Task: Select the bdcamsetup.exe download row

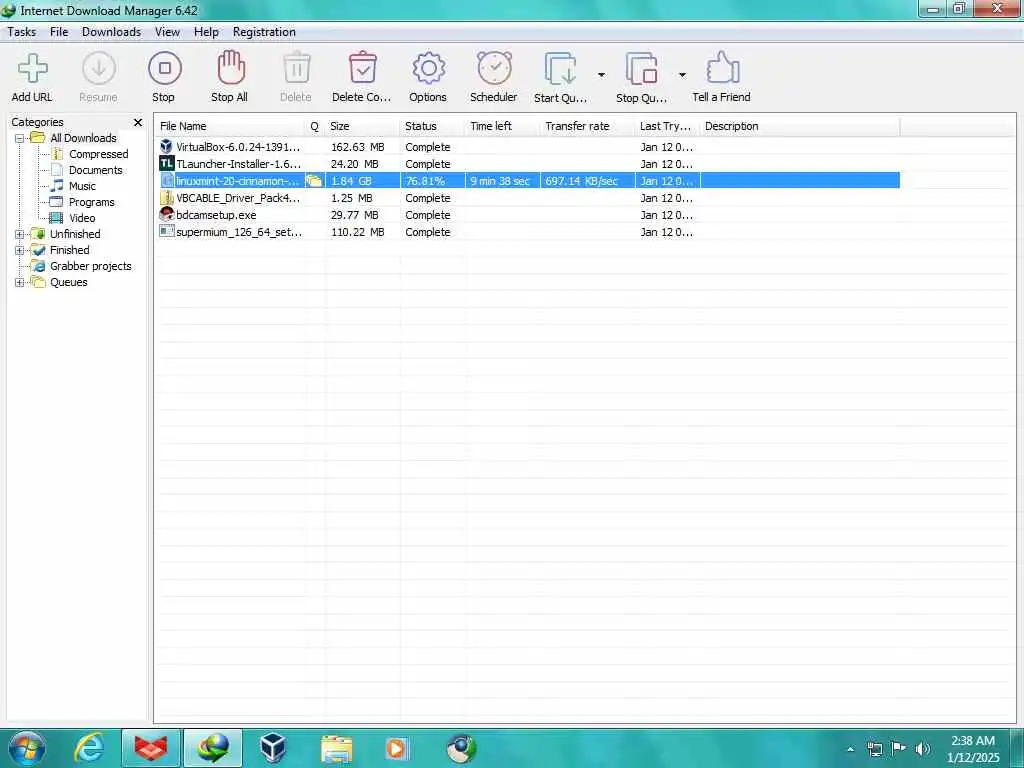Action: pos(528,215)
